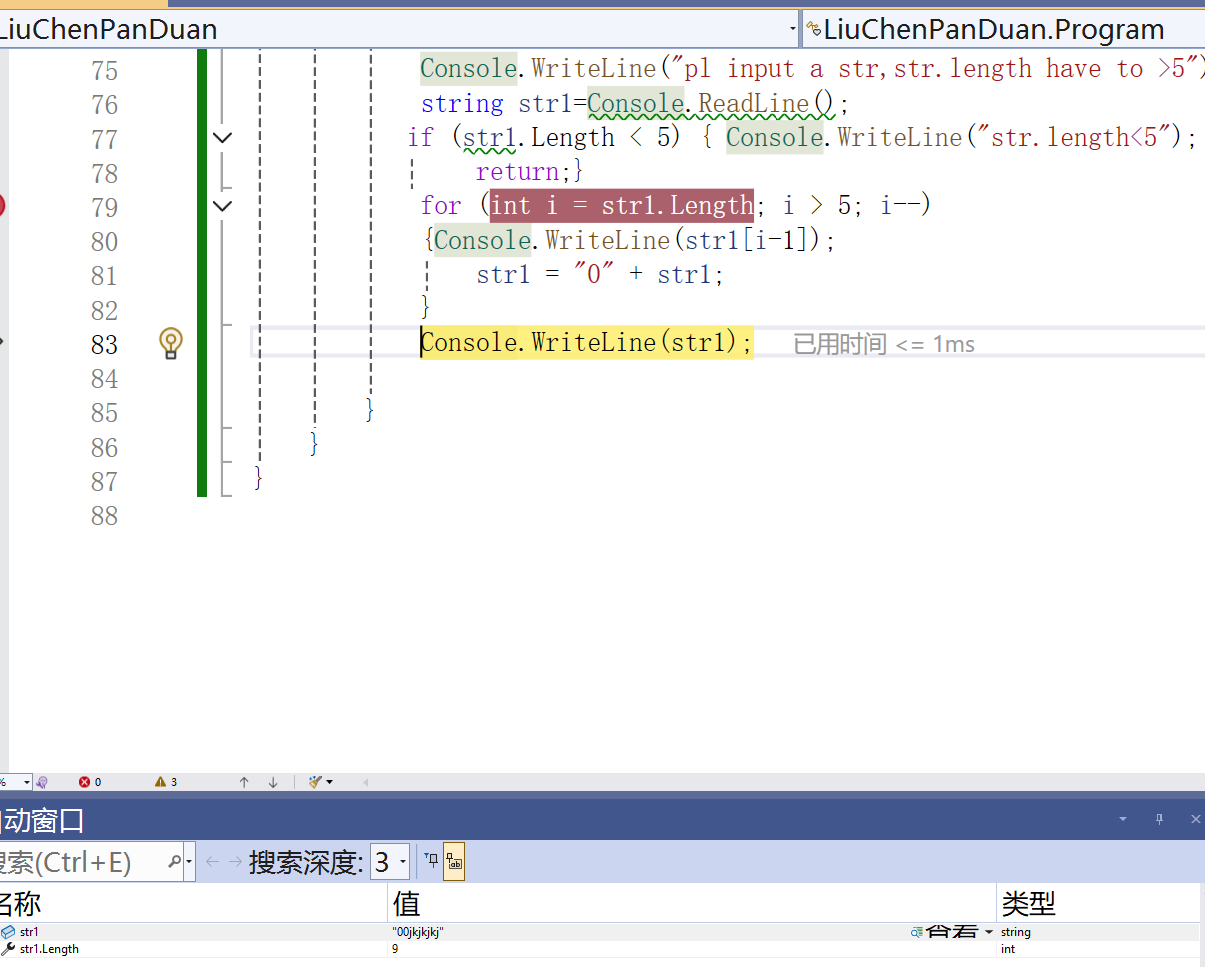
Task: Click line number 83 in gutter
Action: tap(104, 344)
